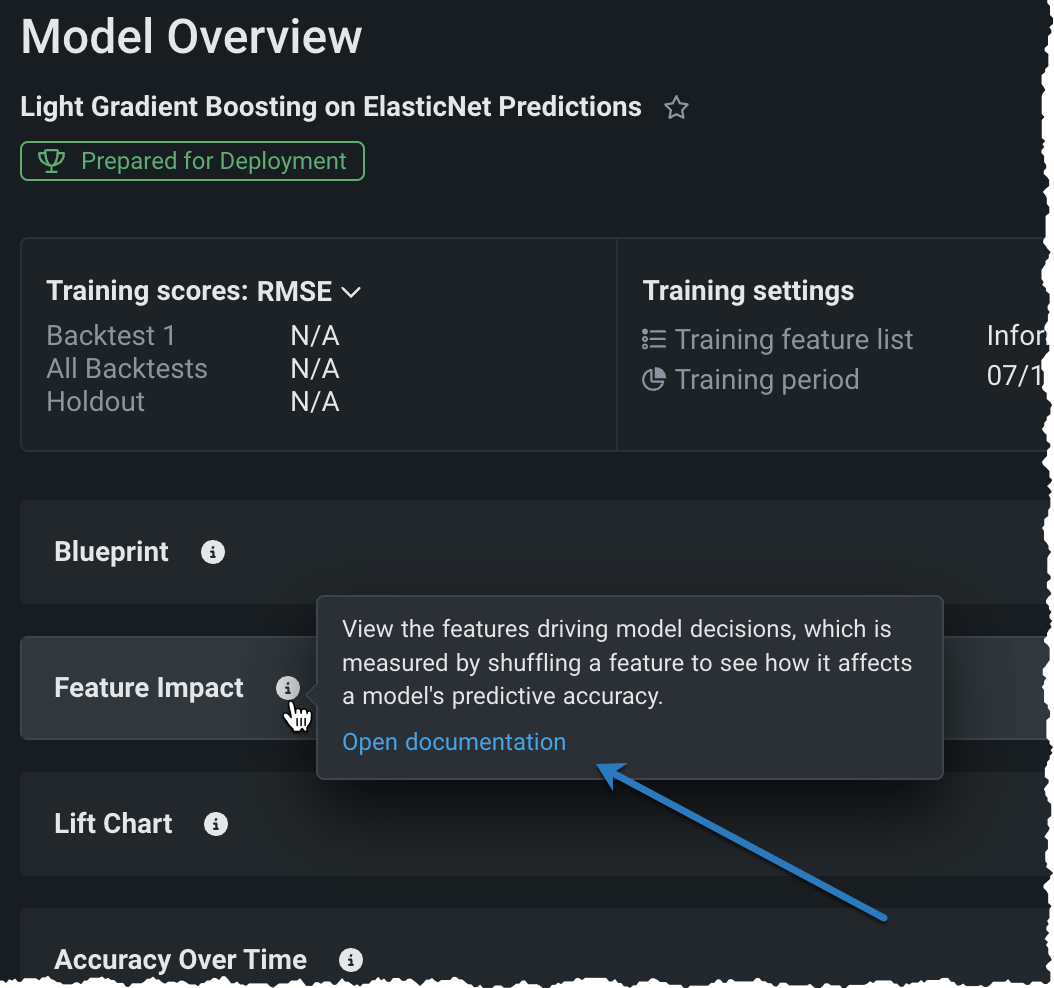Star the Light Gradient Boosting model as favorite

coord(677,108)
